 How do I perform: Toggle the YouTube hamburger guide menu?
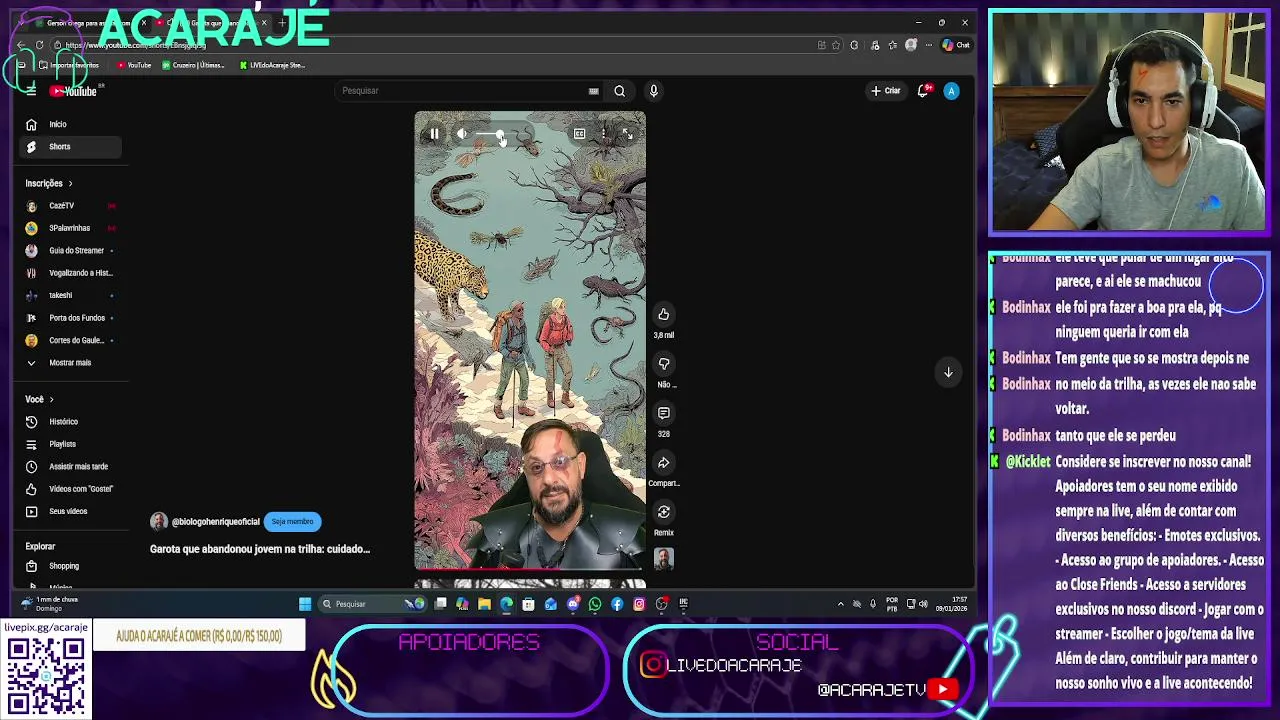[x=31, y=91]
